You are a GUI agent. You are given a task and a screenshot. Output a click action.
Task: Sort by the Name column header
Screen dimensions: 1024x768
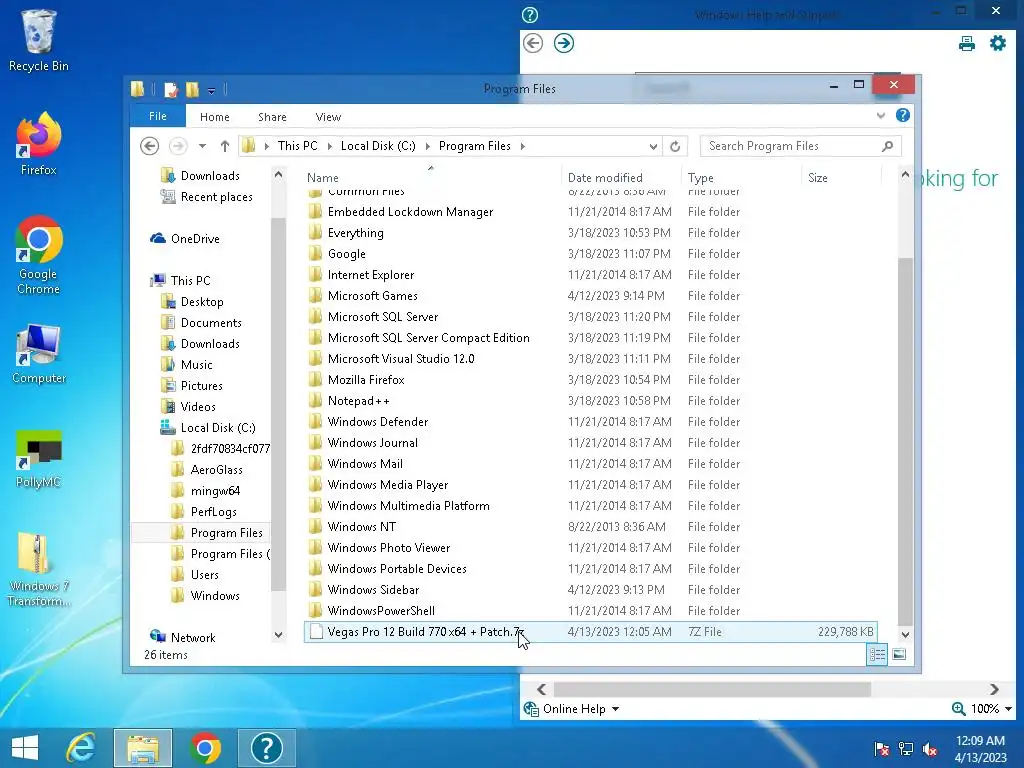[431, 178]
